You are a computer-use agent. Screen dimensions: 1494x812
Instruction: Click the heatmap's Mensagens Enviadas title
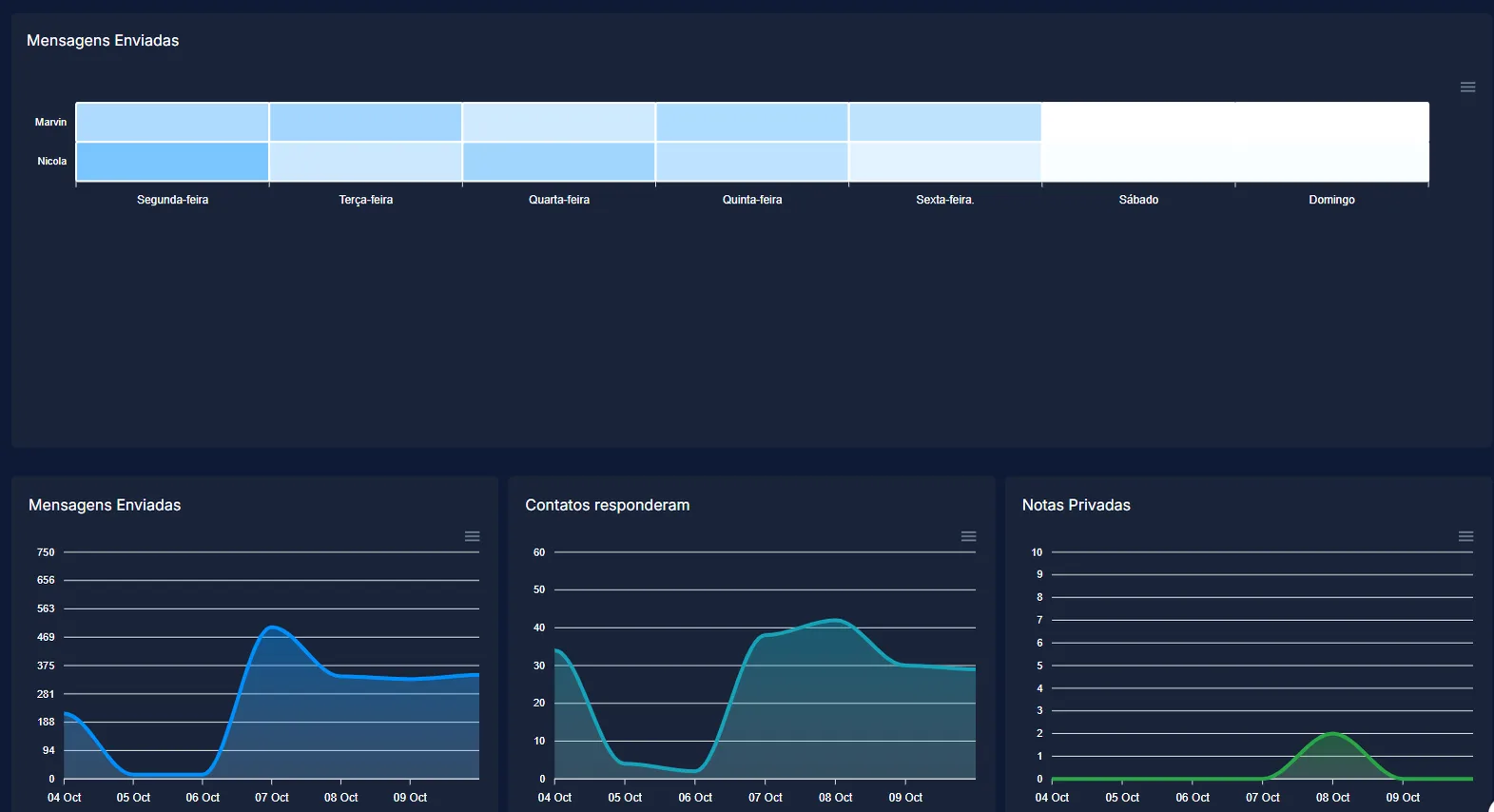[103, 40]
